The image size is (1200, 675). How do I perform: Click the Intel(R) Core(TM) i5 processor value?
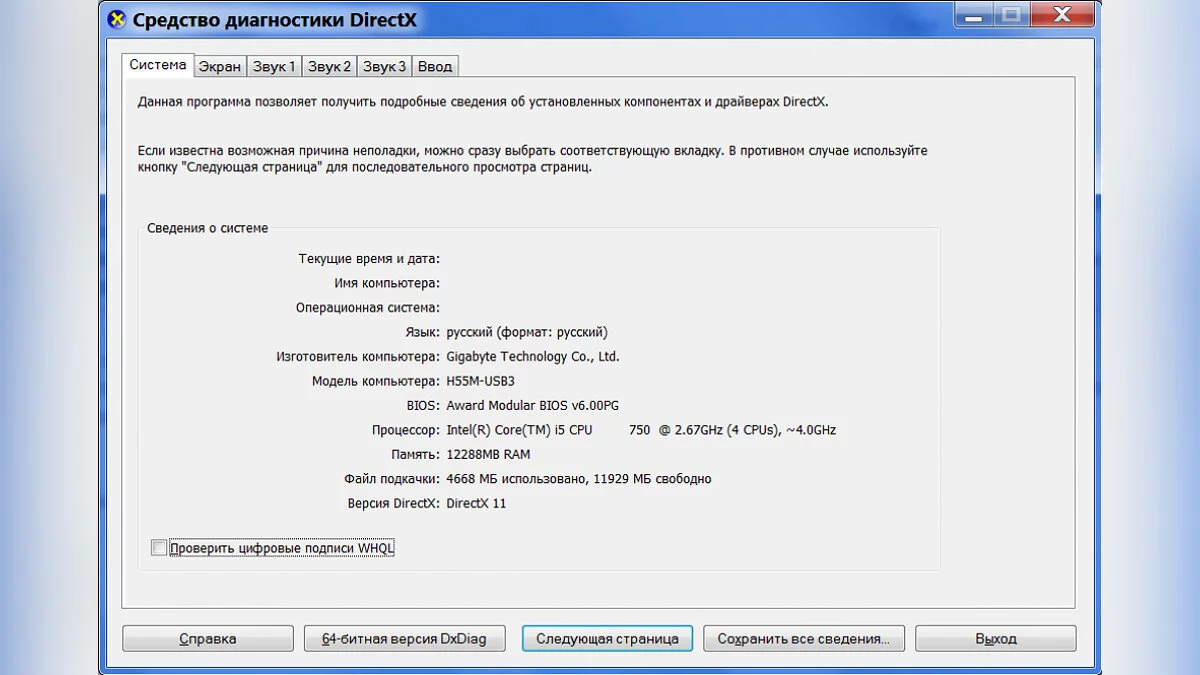pyautogui.click(x=641, y=430)
